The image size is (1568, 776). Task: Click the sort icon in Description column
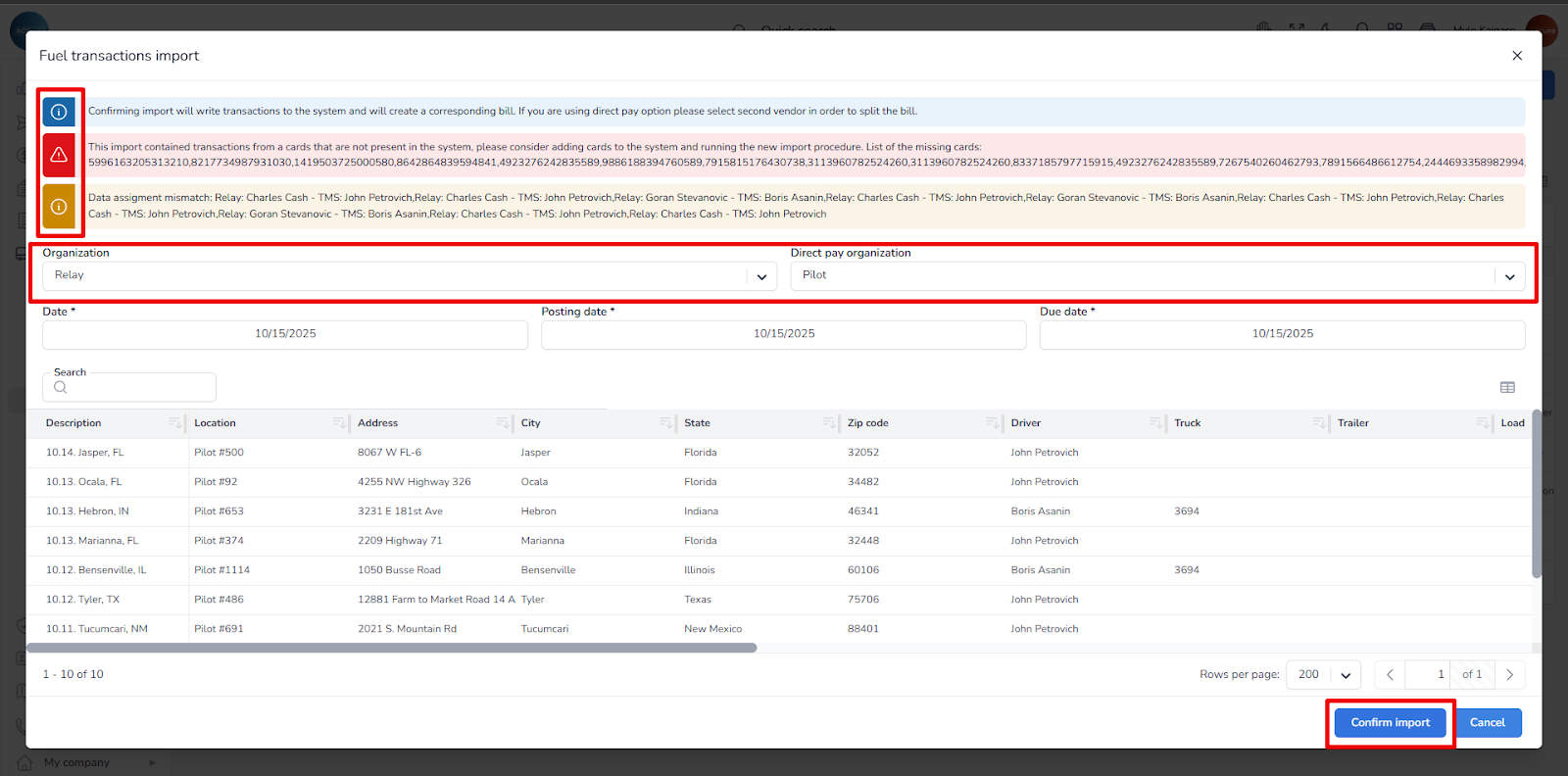click(x=174, y=423)
